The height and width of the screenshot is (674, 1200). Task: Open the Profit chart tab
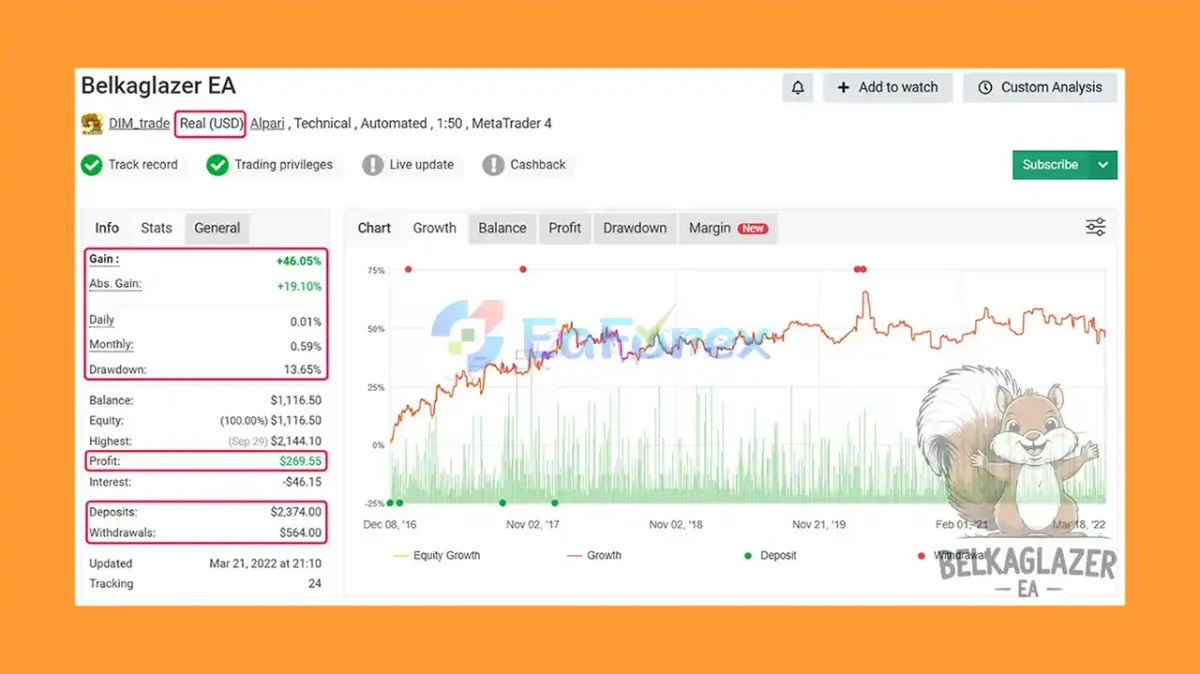point(565,228)
